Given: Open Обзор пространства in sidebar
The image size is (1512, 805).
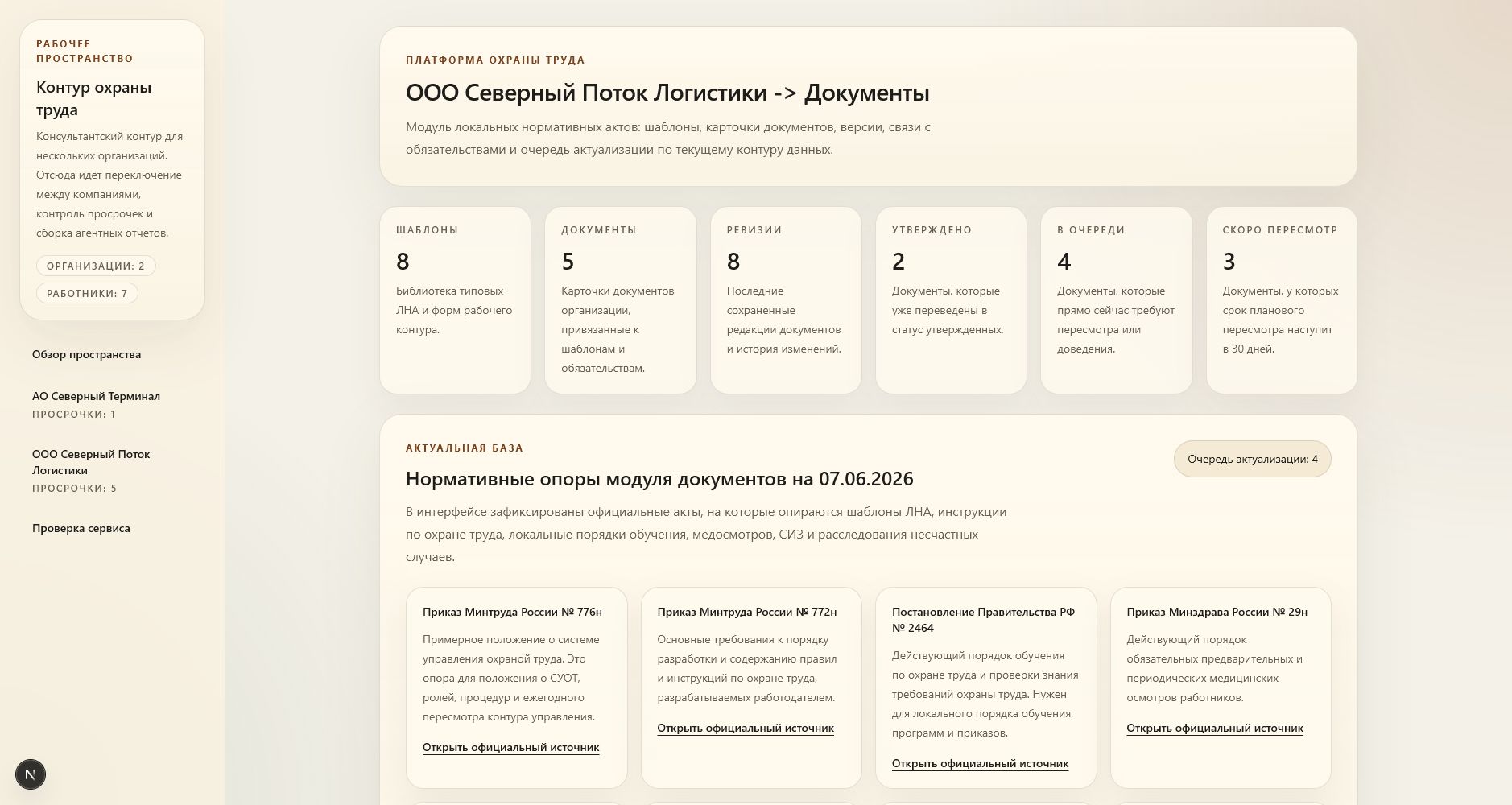Looking at the screenshot, I should coord(86,354).
